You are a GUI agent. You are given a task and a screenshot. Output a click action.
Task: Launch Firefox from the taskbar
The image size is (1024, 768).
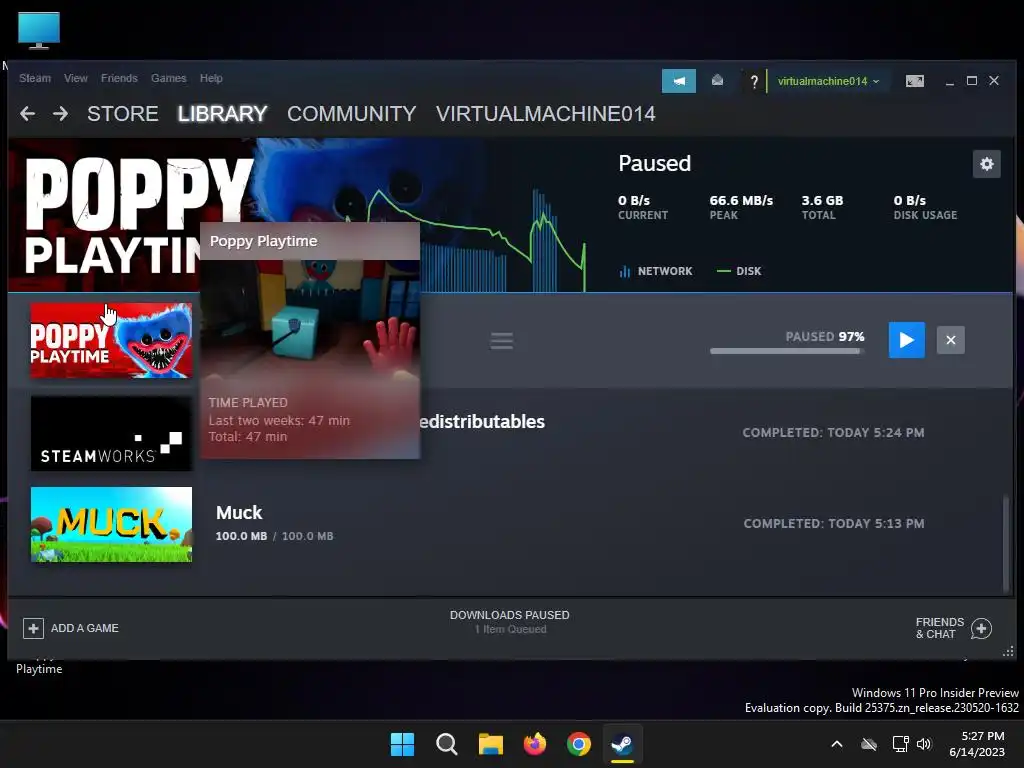point(535,744)
